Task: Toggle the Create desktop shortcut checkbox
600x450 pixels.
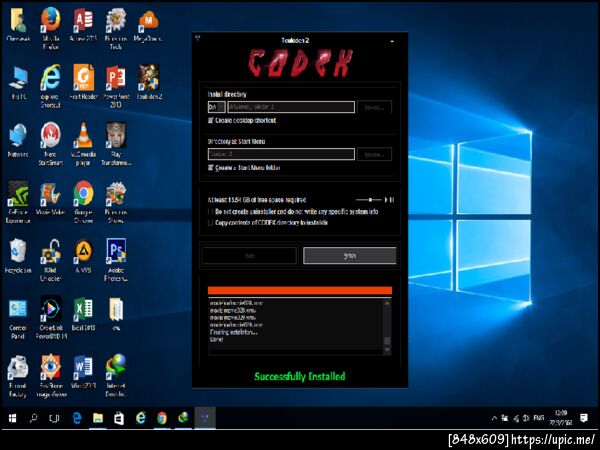Action: tap(210, 121)
